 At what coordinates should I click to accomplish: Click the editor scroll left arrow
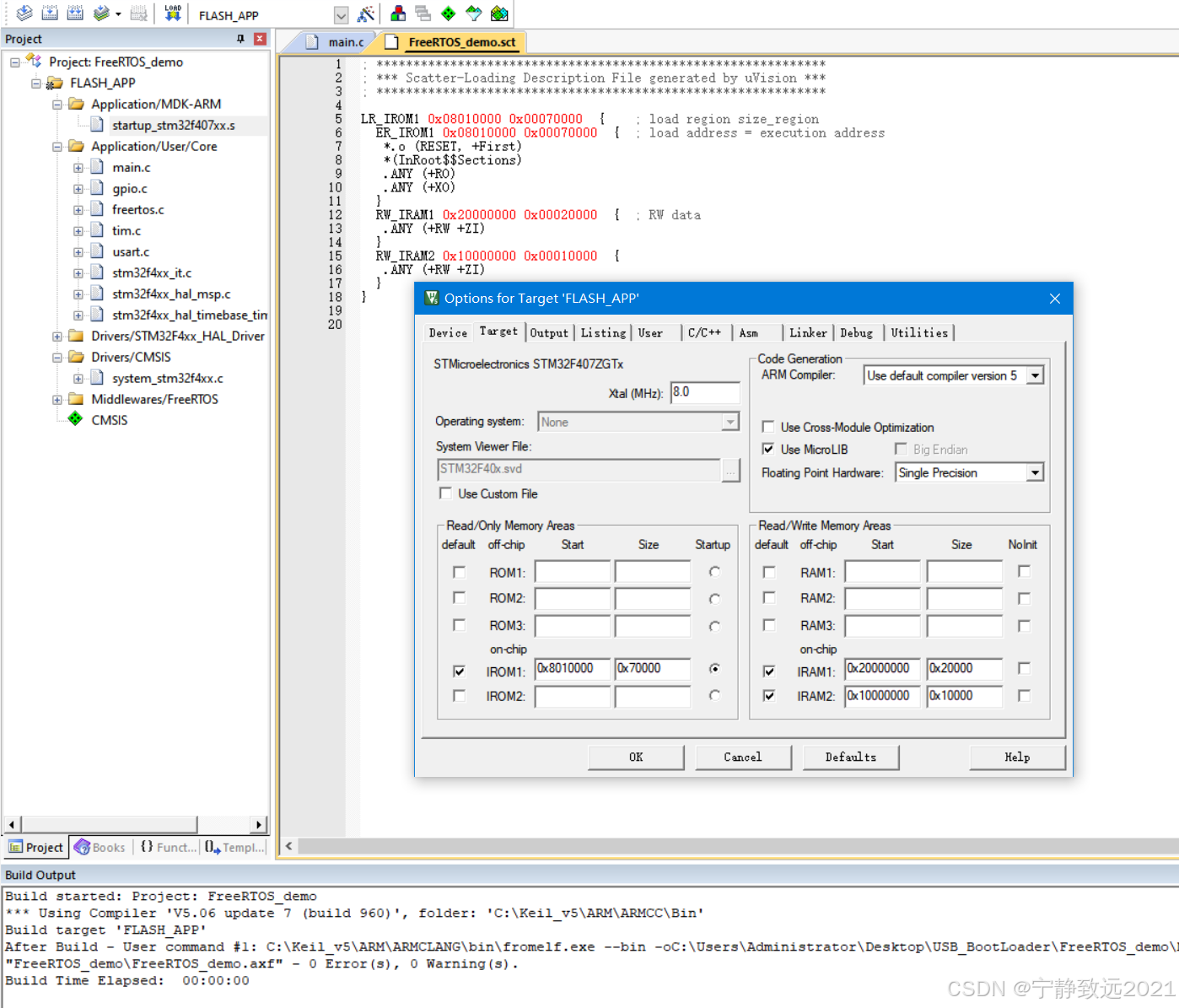click(x=289, y=846)
